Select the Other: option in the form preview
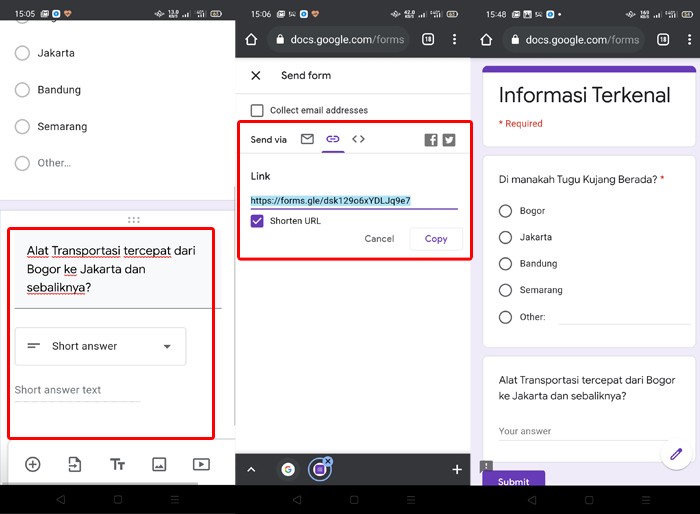Image resolution: width=700 pixels, height=514 pixels. point(505,317)
